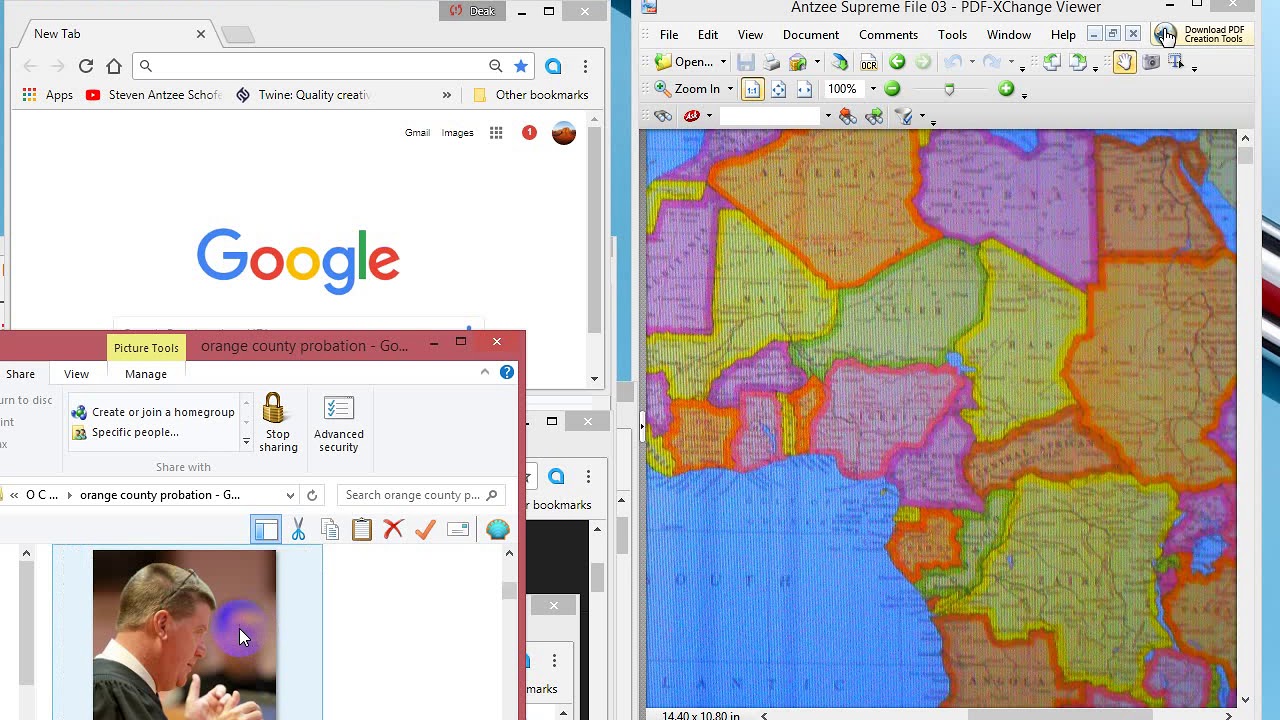Click the Search orange county field
This screenshot has height=720, width=1280.
click(420, 495)
